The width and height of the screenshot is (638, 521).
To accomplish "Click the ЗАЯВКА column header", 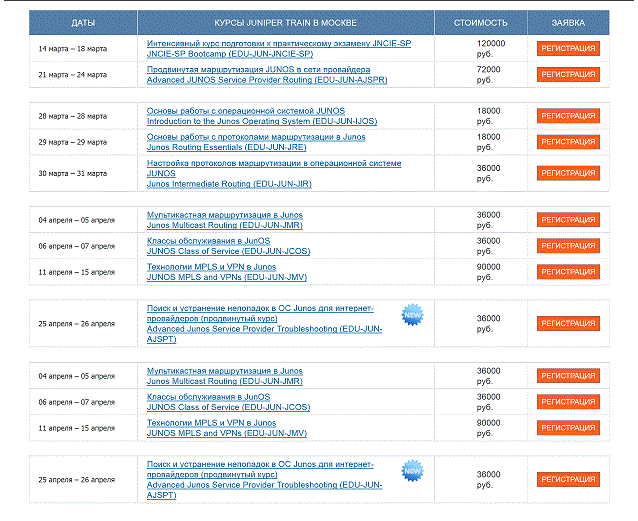I will tap(568, 23).
